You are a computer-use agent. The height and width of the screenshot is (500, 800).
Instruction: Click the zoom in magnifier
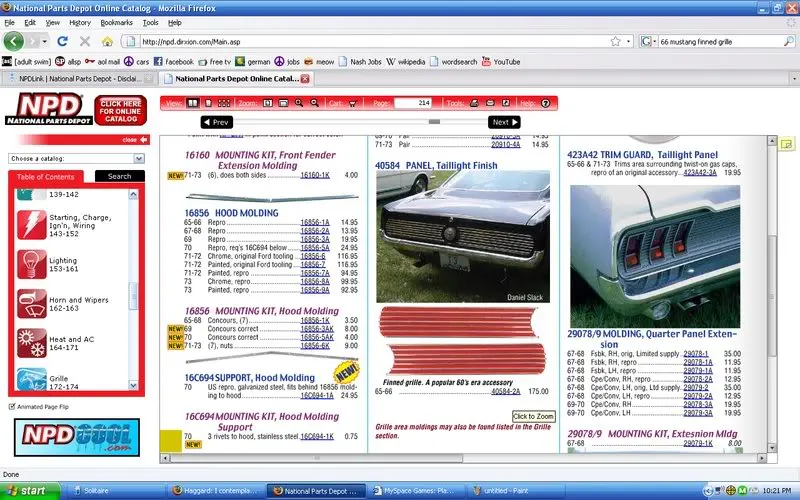click(299, 103)
